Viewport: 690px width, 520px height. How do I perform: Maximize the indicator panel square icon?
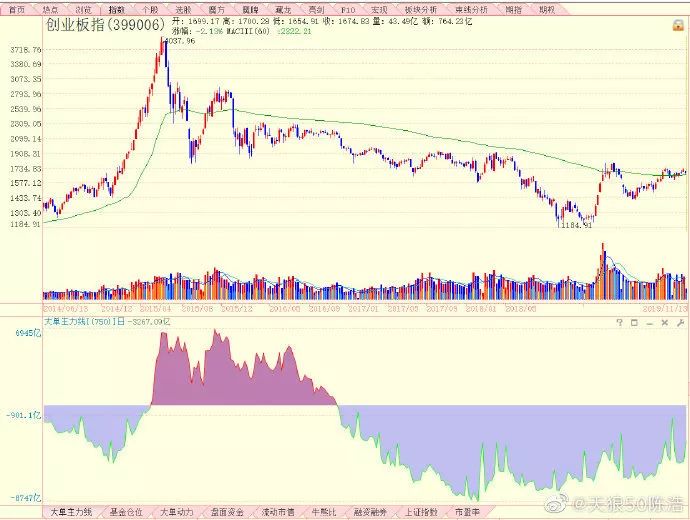click(634, 322)
